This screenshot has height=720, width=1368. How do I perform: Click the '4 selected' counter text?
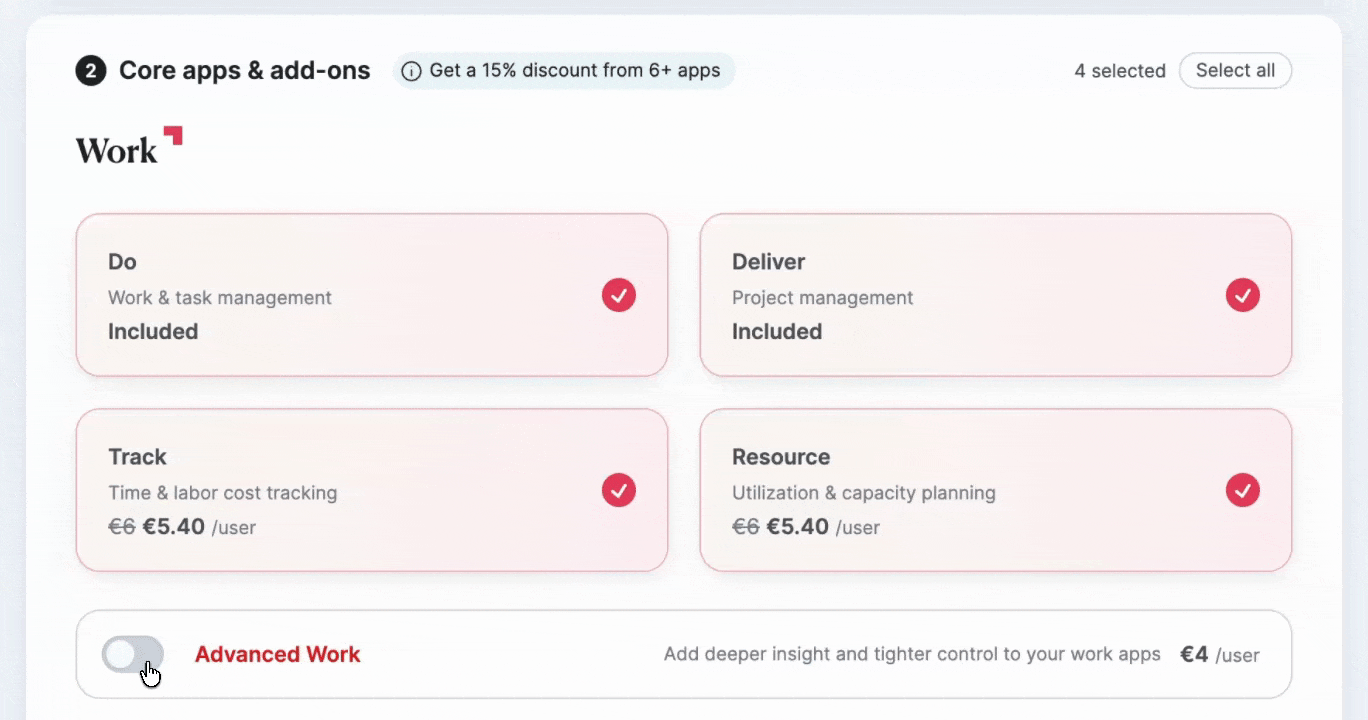[1120, 71]
